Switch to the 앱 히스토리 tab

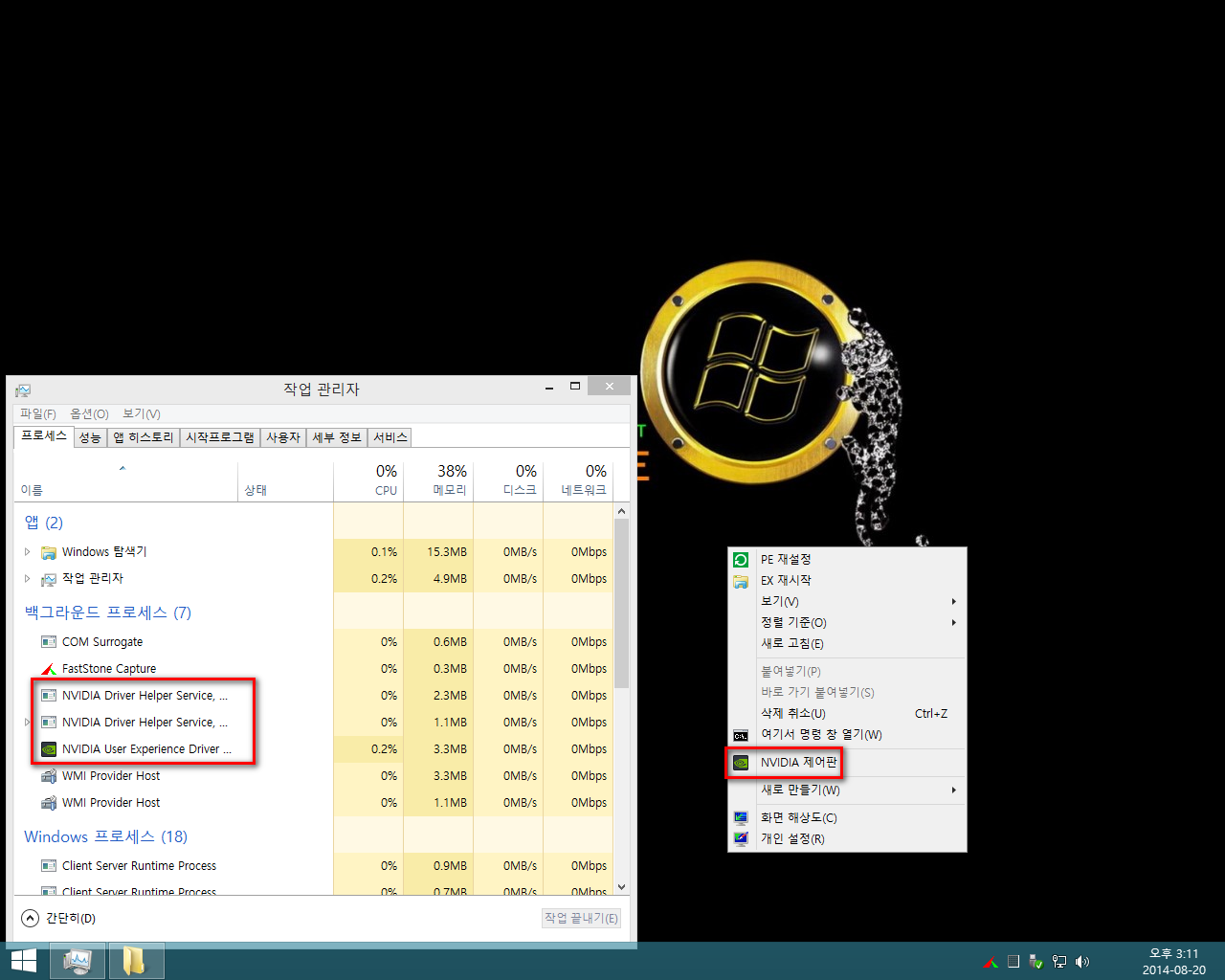coord(144,437)
